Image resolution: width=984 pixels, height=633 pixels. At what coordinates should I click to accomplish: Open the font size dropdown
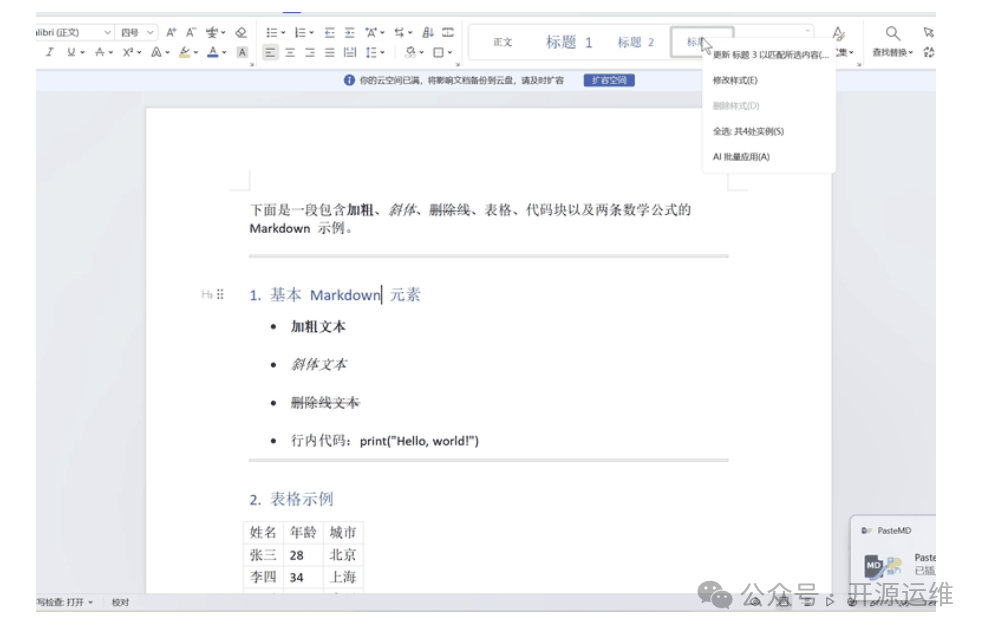(150, 31)
